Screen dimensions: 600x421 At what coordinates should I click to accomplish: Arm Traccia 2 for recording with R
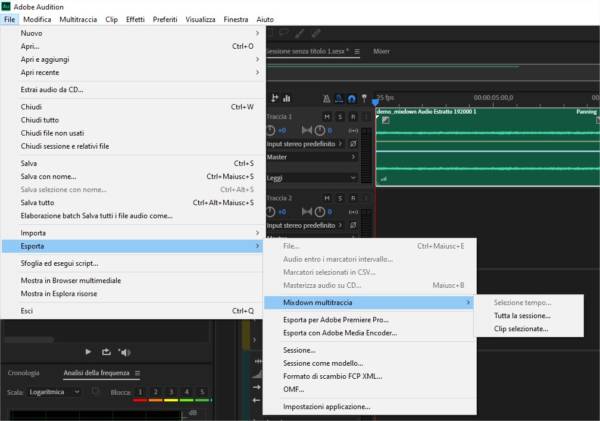(x=353, y=198)
